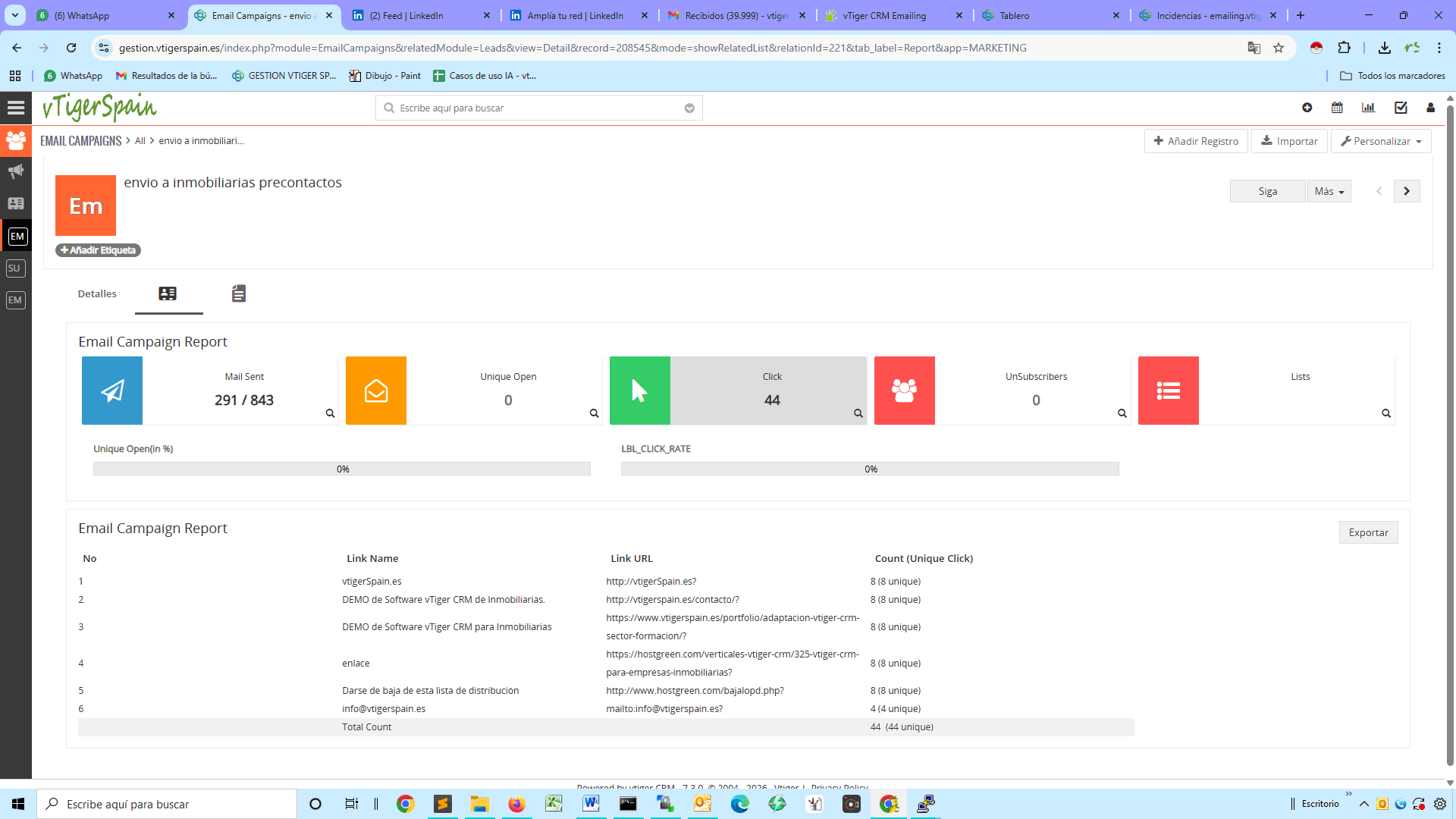Open the calendar icon in the top bar

click(x=1337, y=108)
